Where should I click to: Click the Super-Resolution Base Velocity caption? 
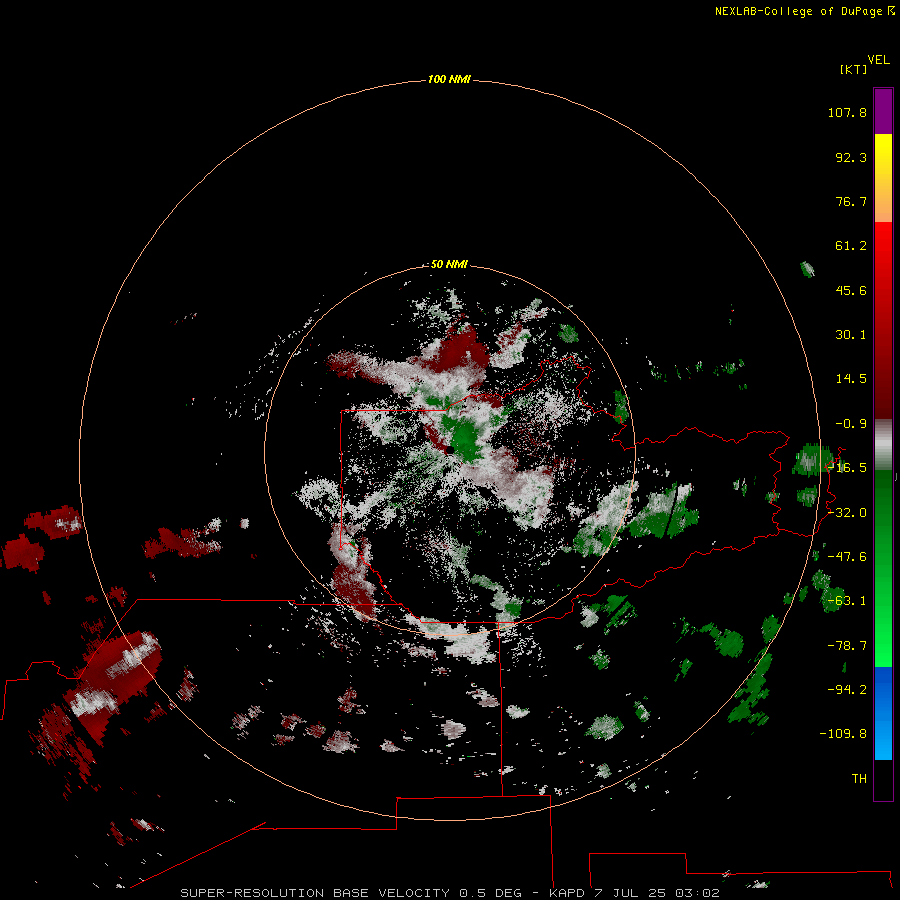click(450, 893)
